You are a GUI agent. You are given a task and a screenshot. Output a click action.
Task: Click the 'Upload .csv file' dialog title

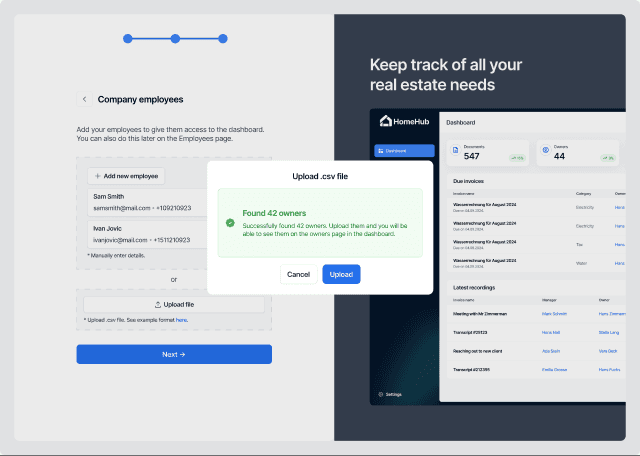(320, 176)
